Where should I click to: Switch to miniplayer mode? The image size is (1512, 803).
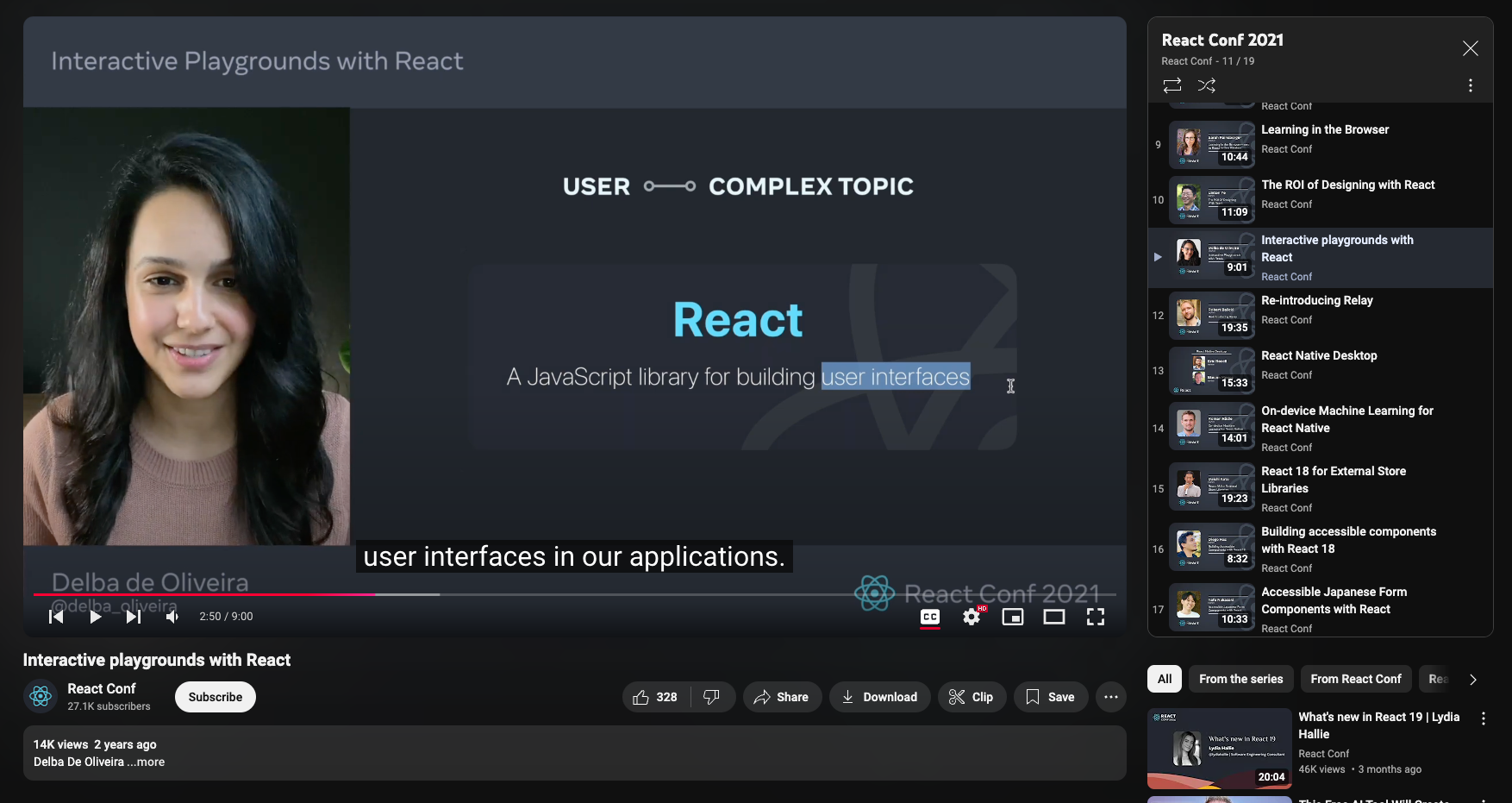click(1013, 616)
